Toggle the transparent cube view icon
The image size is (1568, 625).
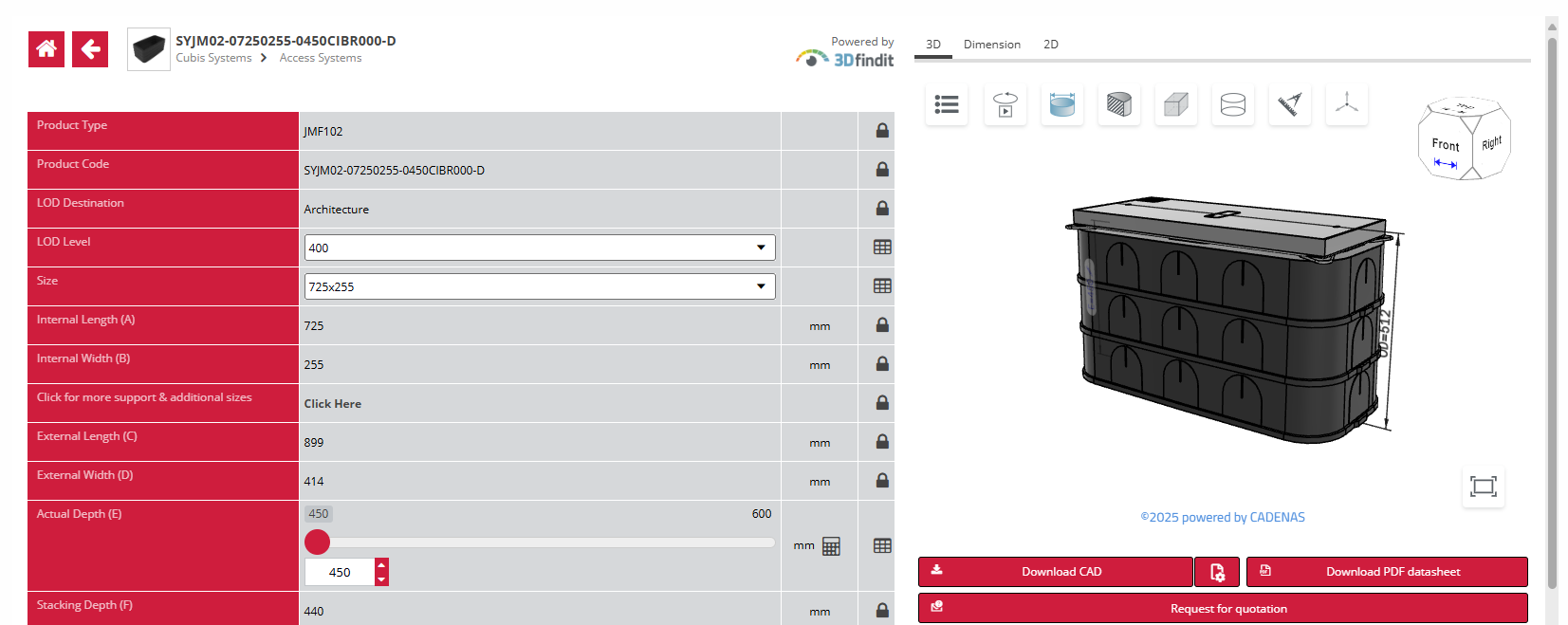pyautogui.click(x=1176, y=104)
